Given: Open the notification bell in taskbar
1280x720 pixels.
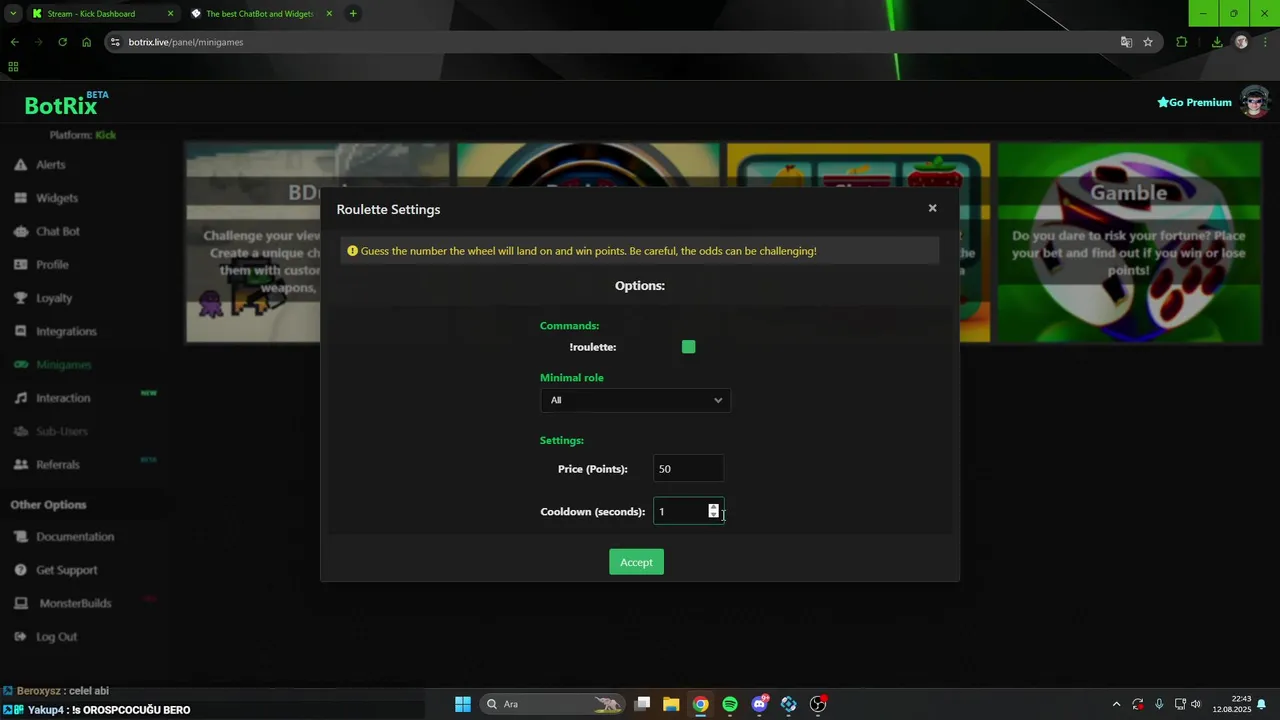Looking at the screenshot, I should pos(1262,704).
